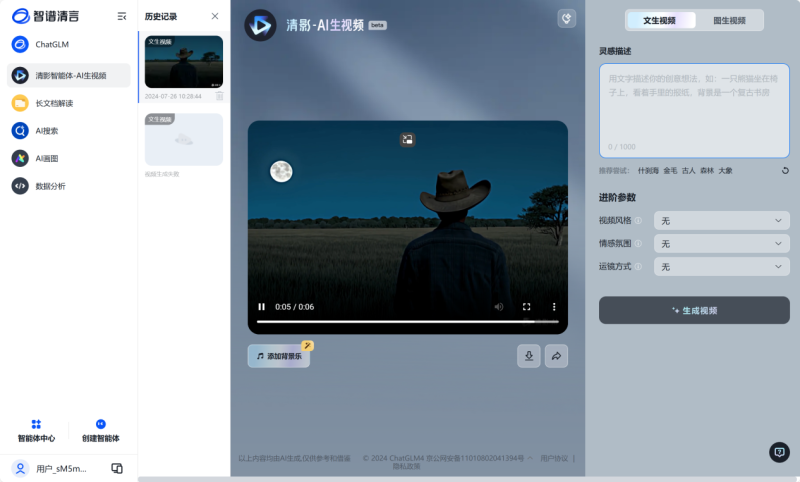Pause the video playback
This screenshot has width=800, height=482.
[261, 307]
